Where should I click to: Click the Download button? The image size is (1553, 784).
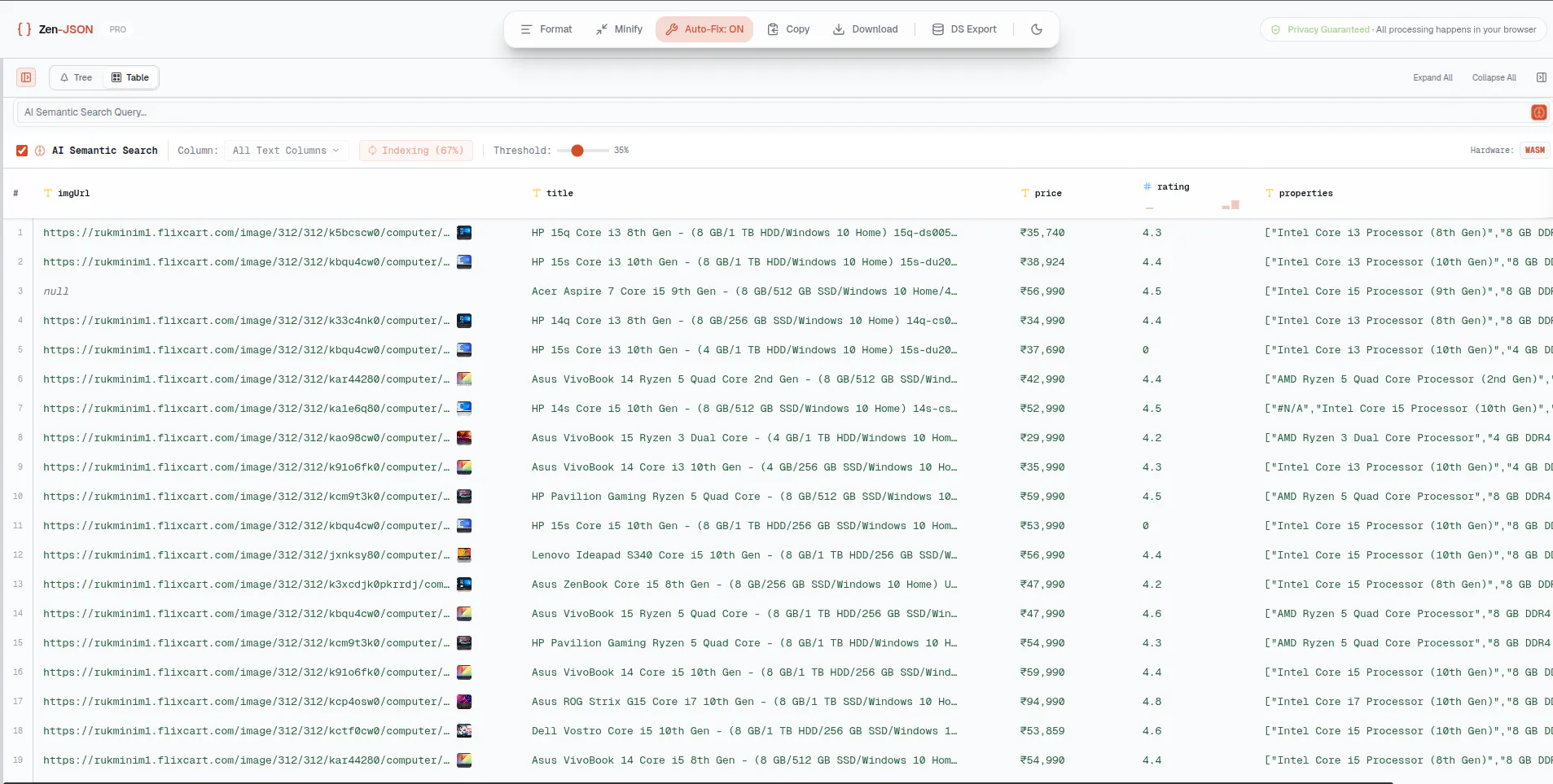865,29
